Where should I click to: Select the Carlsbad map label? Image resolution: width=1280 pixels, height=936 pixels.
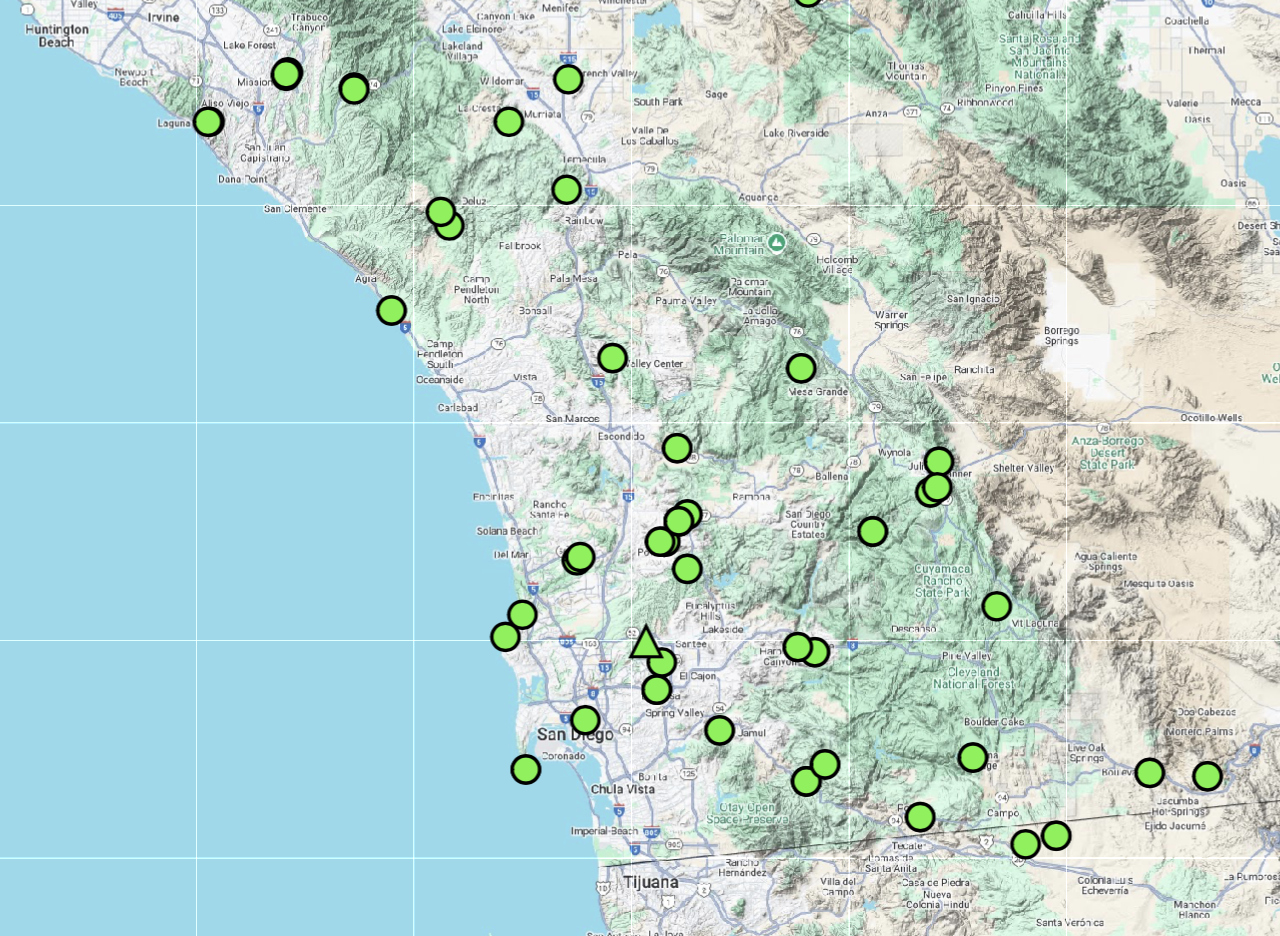(458, 408)
